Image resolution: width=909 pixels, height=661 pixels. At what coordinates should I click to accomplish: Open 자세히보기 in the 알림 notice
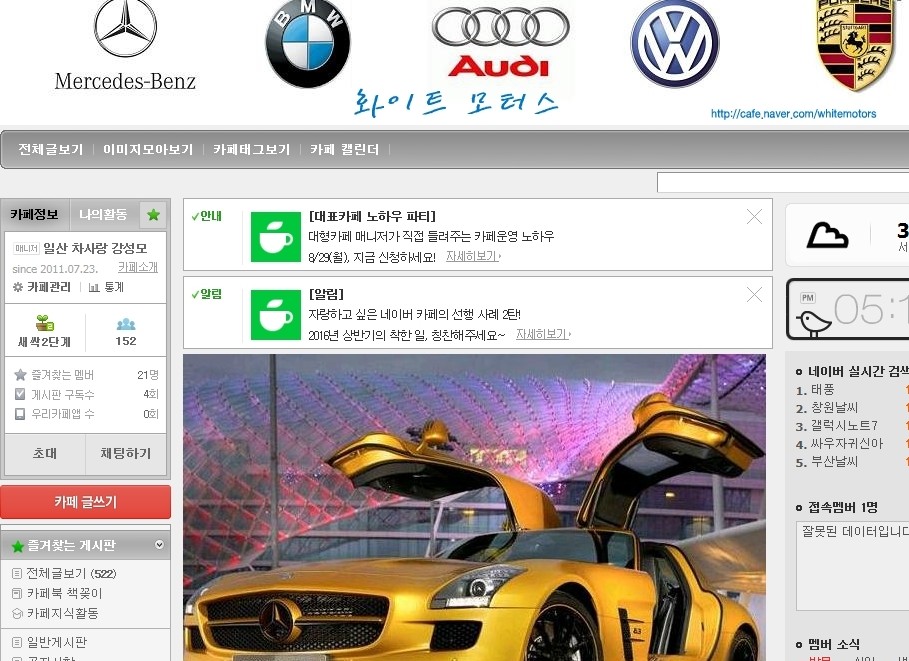click(543, 335)
